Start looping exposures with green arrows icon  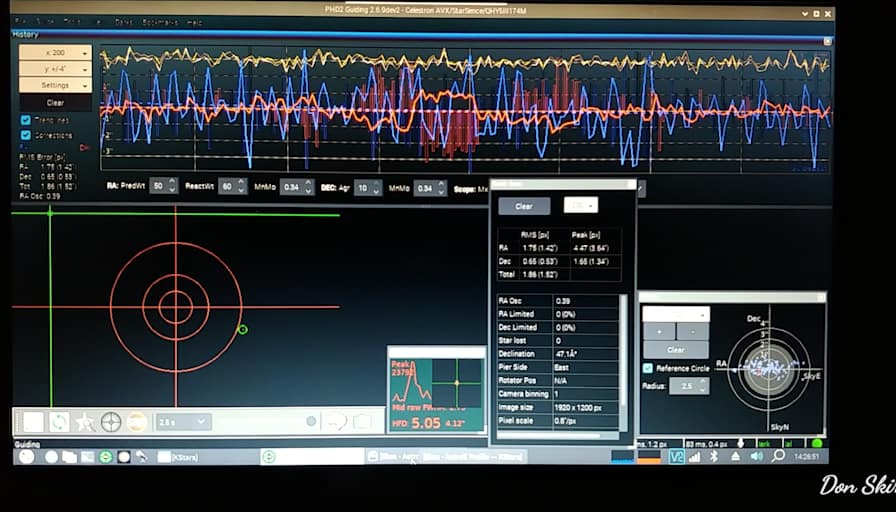pos(59,422)
